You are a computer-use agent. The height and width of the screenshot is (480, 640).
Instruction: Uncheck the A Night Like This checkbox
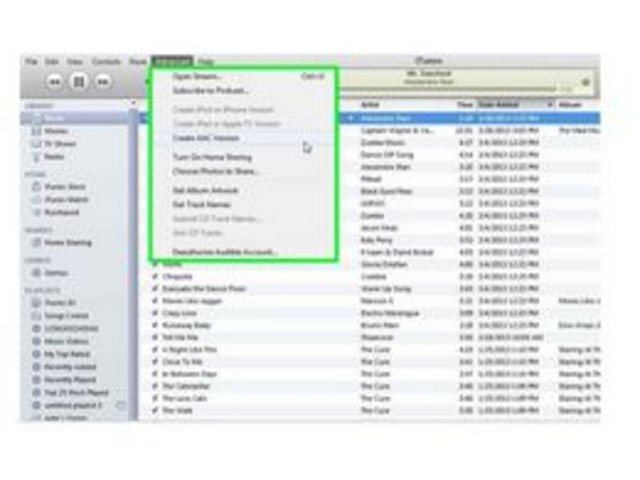click(x=155, y=350)
